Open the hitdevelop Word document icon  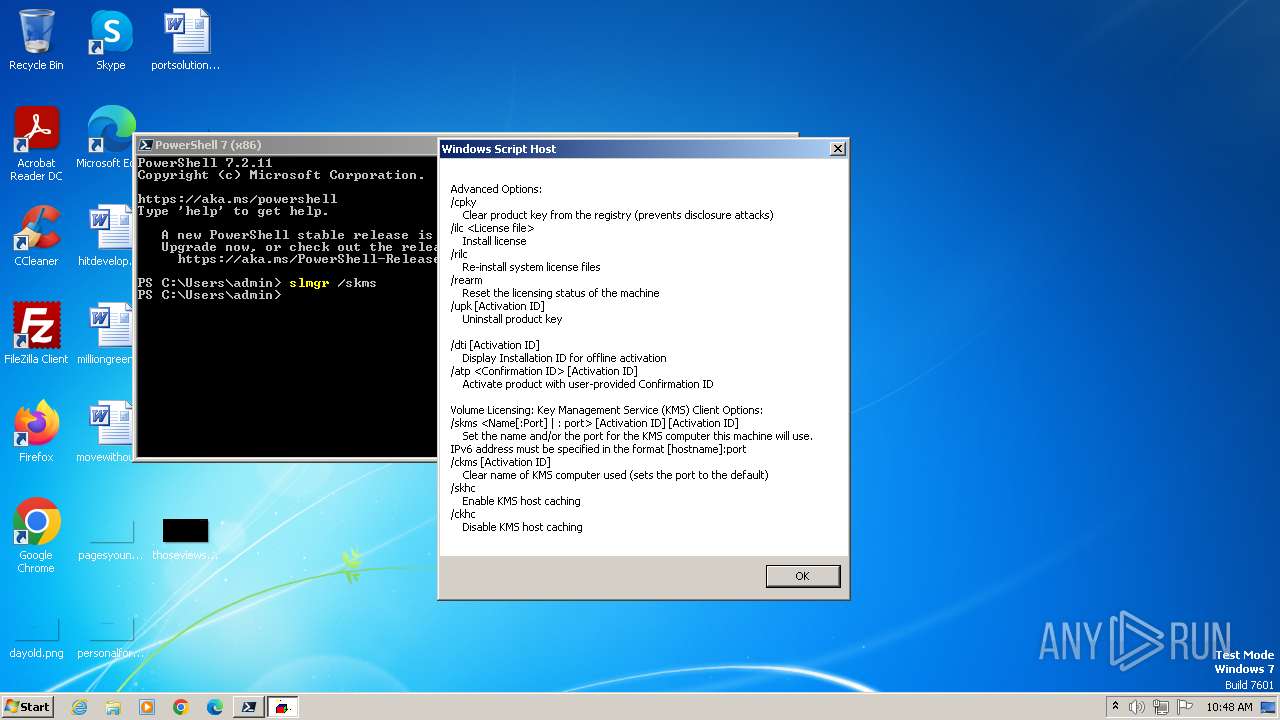coord(108,235)
